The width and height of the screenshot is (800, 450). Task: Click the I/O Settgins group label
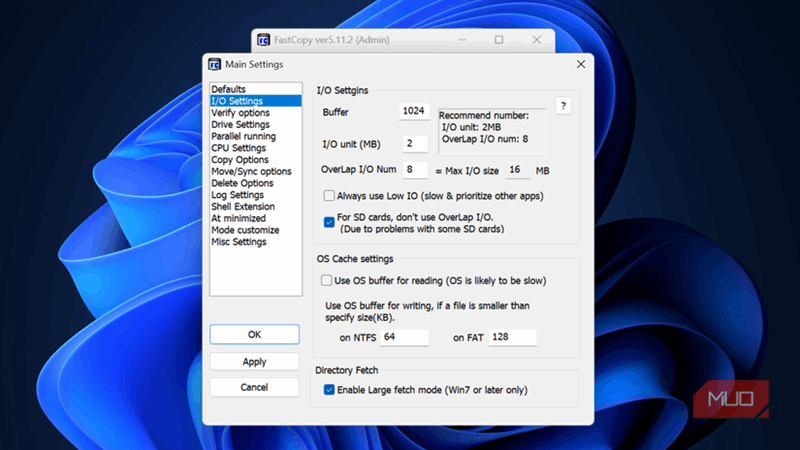342,90
